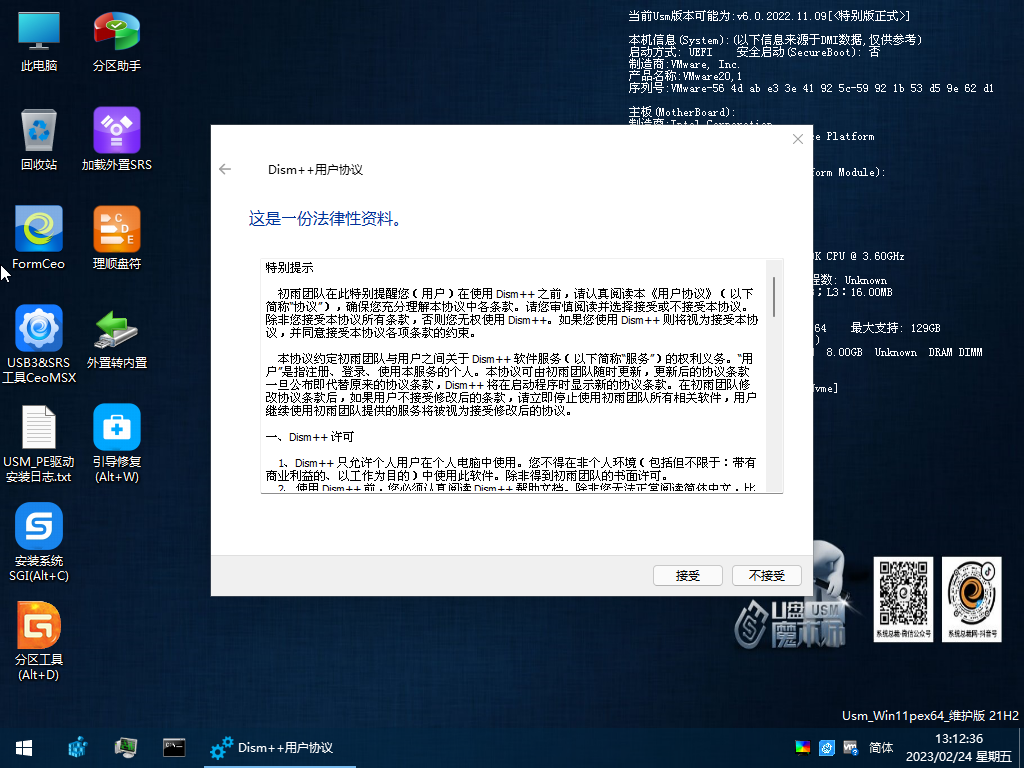Click the 简体 input method indicator
Screen dimensions: 1024x768
(882, 747)
